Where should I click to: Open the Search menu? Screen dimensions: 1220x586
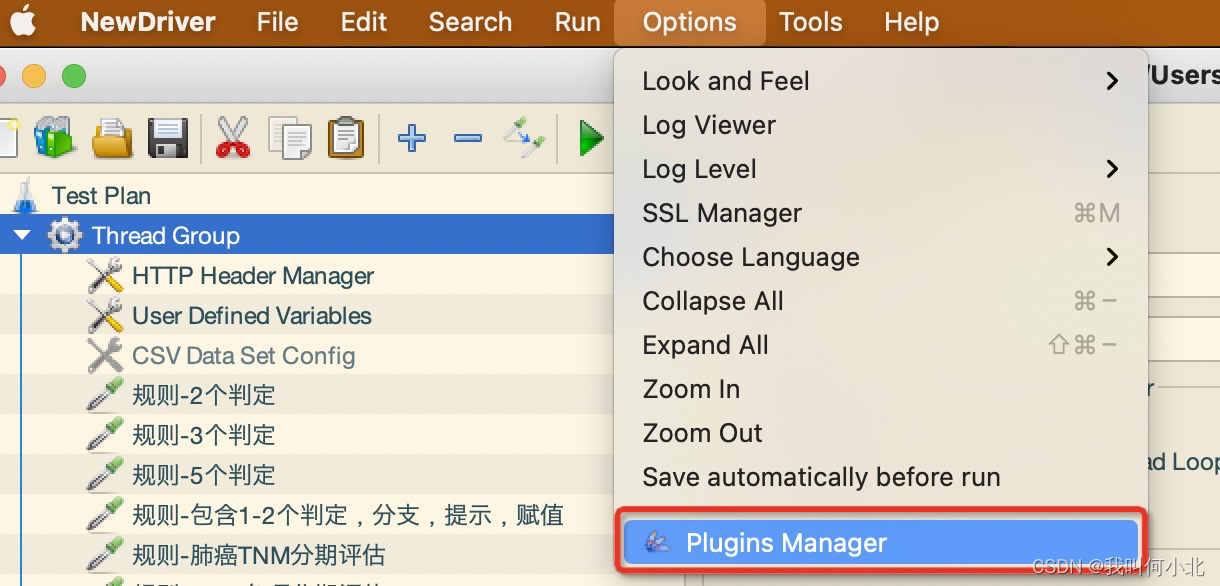click(x=470, y=22)
